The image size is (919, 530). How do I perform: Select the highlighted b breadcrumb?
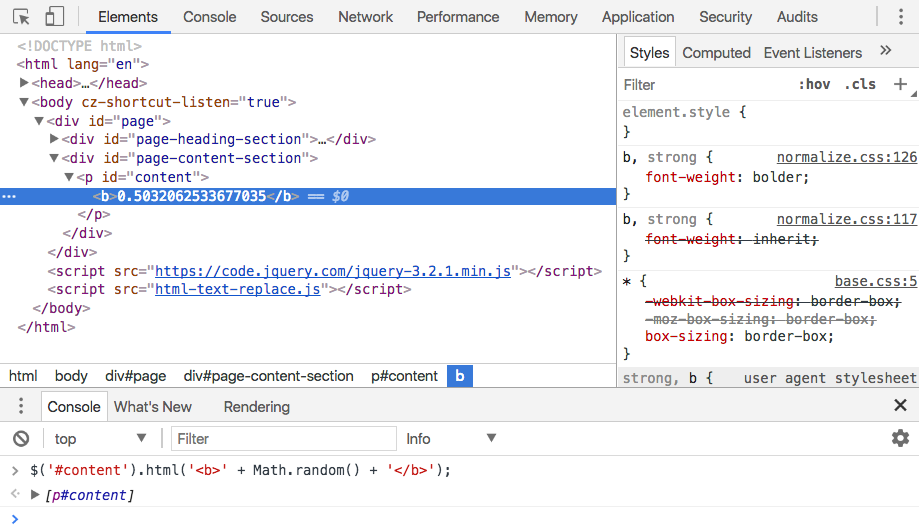(x=460, y=376)
